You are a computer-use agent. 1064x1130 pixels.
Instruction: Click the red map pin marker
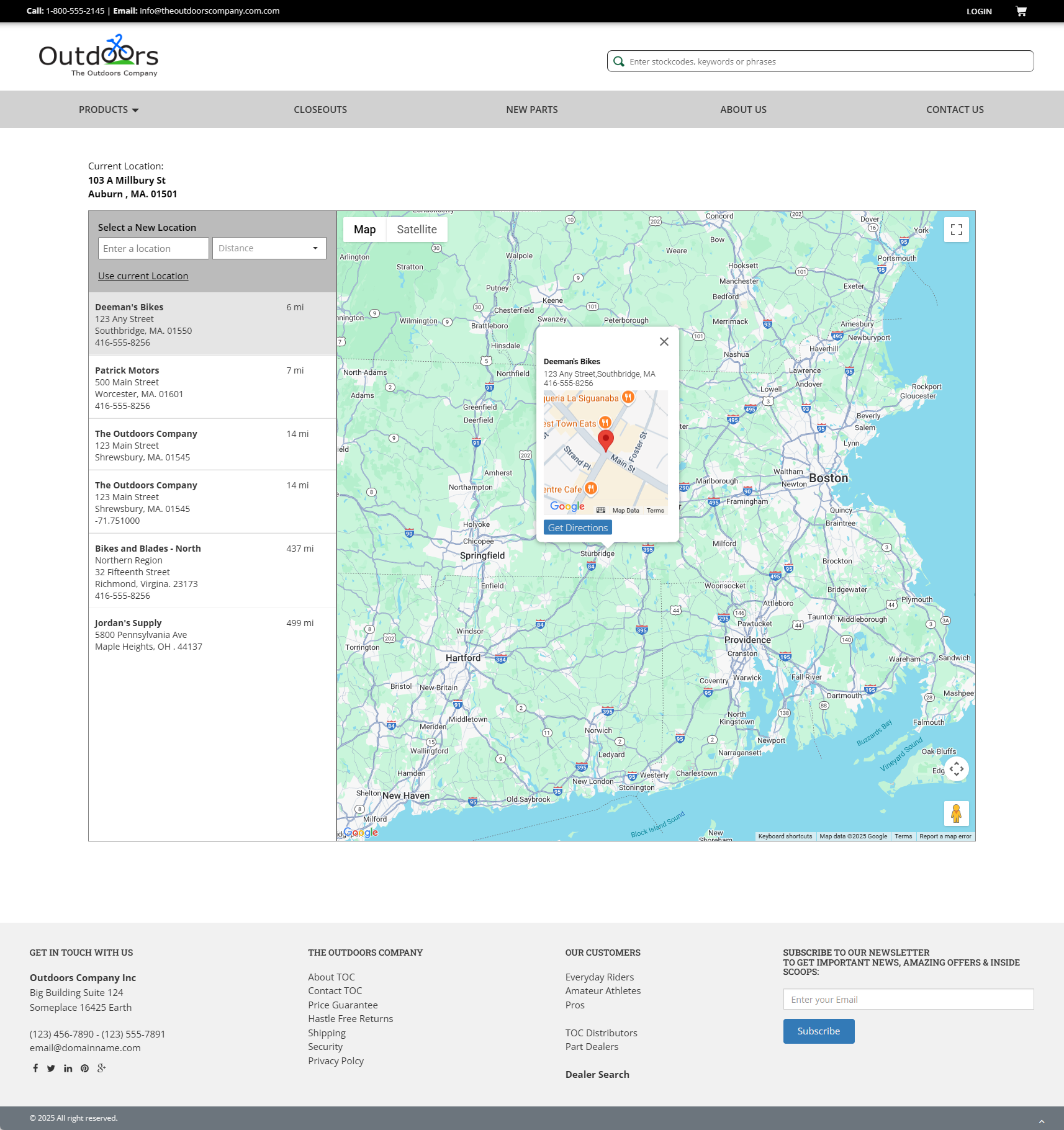tap(606, 440)
